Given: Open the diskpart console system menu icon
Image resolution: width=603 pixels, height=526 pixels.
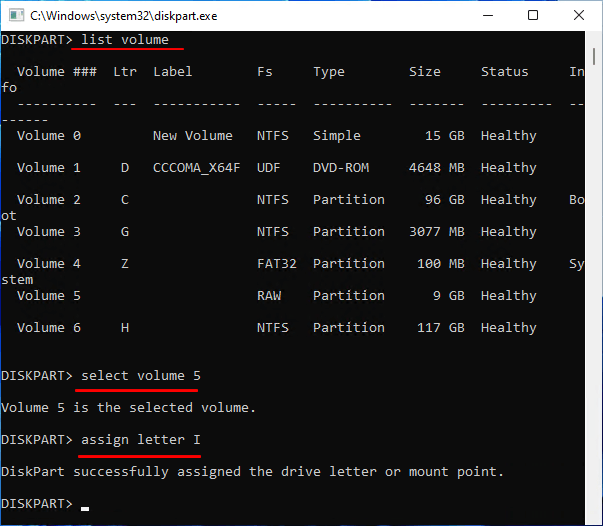Looking at the screenshot, I should click(x=14, y=15).
